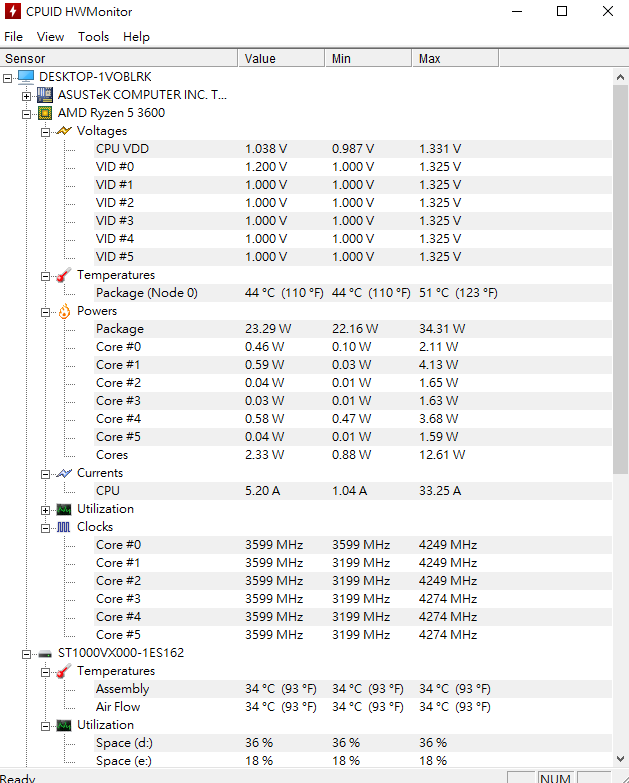Image resolution: width=629 pixels, height=783 pixels.
Task: Click the 51 °C (123 °F) max temperature
Action: [458, 293]
